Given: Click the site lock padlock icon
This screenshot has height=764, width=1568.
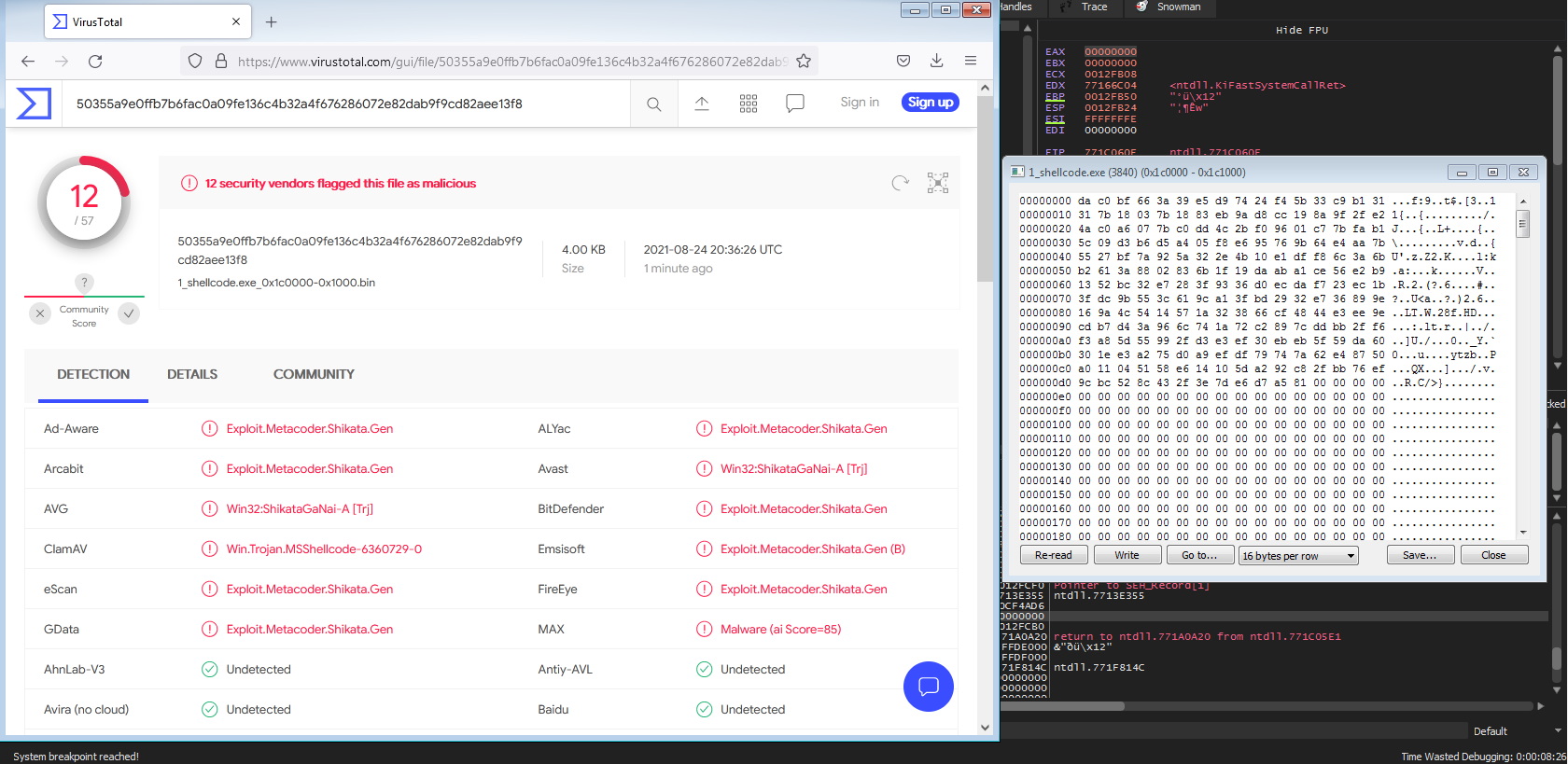Looking at the screenshot, I should point(221,62).
